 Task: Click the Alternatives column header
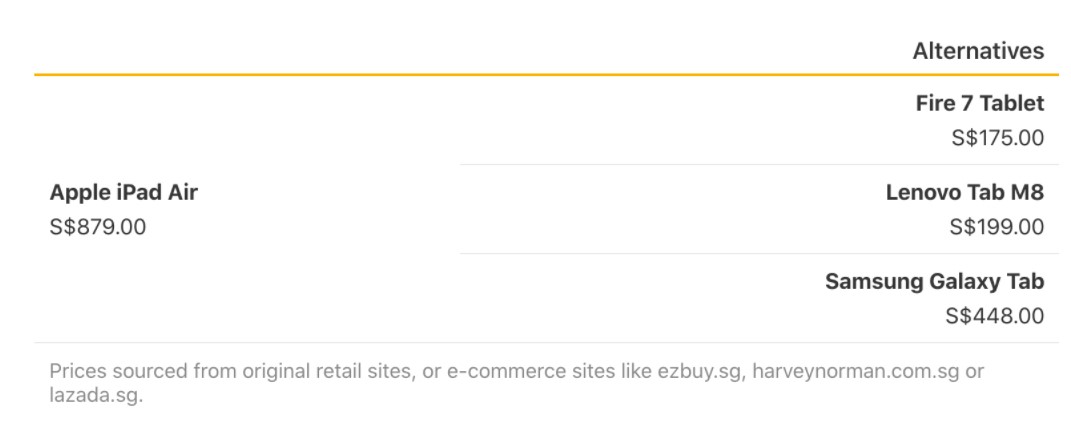(x=978, y=51)
